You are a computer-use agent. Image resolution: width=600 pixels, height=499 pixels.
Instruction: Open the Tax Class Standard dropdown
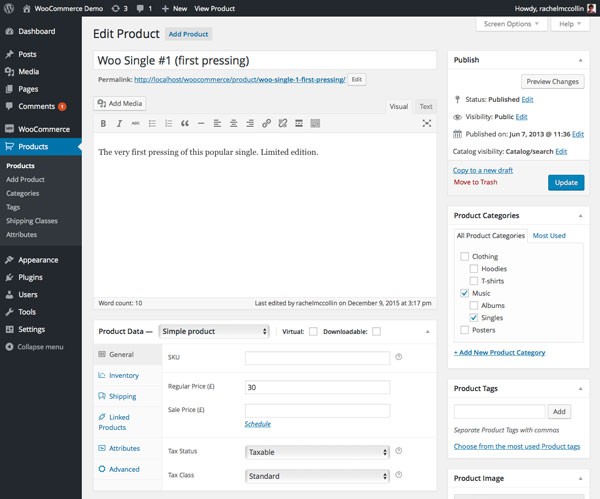pos(317,476)
